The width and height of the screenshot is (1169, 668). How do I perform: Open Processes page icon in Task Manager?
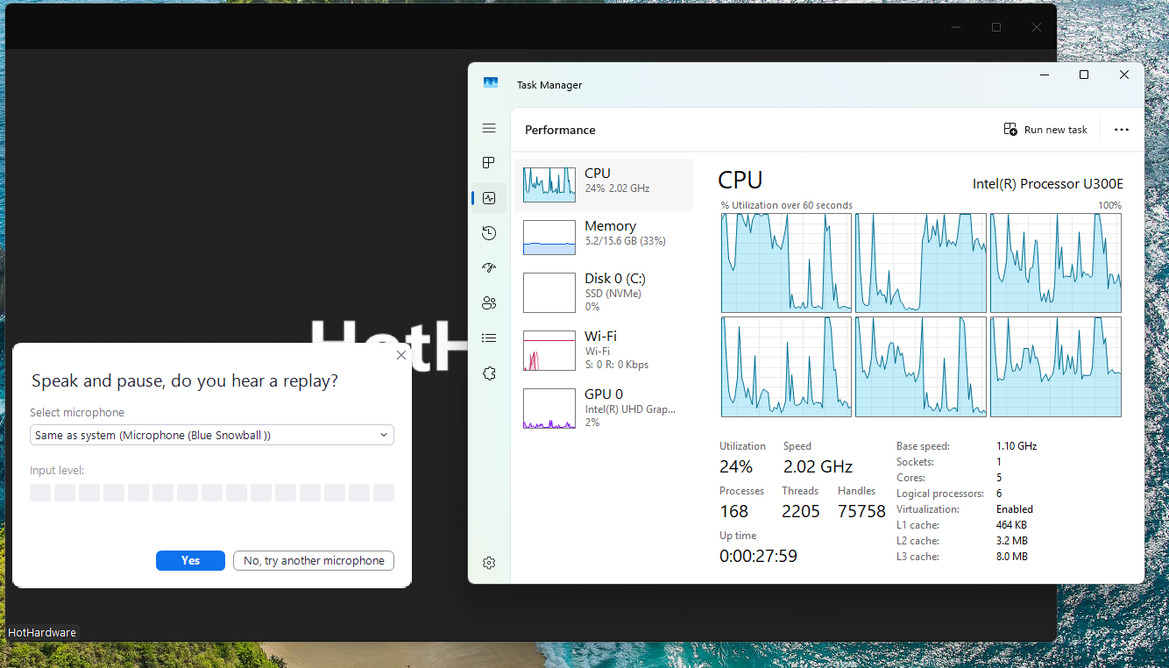click(489, 163)
